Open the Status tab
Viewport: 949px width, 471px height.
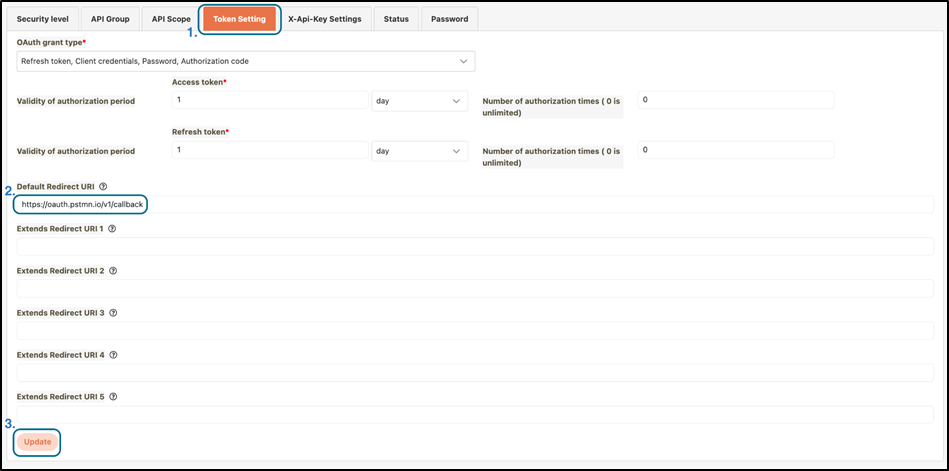pos(396,19)
